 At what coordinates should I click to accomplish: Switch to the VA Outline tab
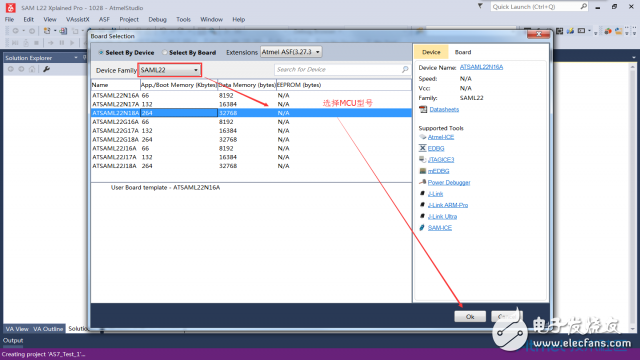pyautogui.click(x=48, y=329)
